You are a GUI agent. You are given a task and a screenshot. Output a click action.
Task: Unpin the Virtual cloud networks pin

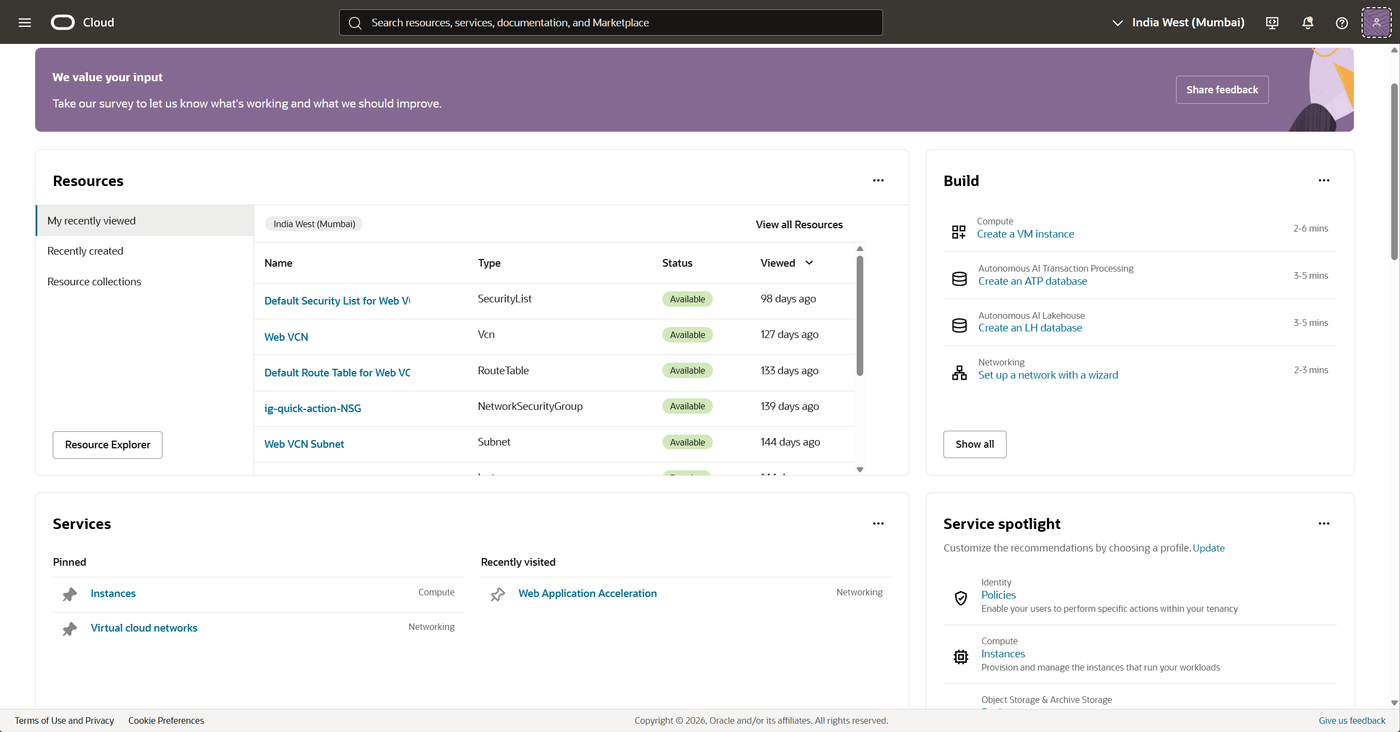click(x=70, y=629)
